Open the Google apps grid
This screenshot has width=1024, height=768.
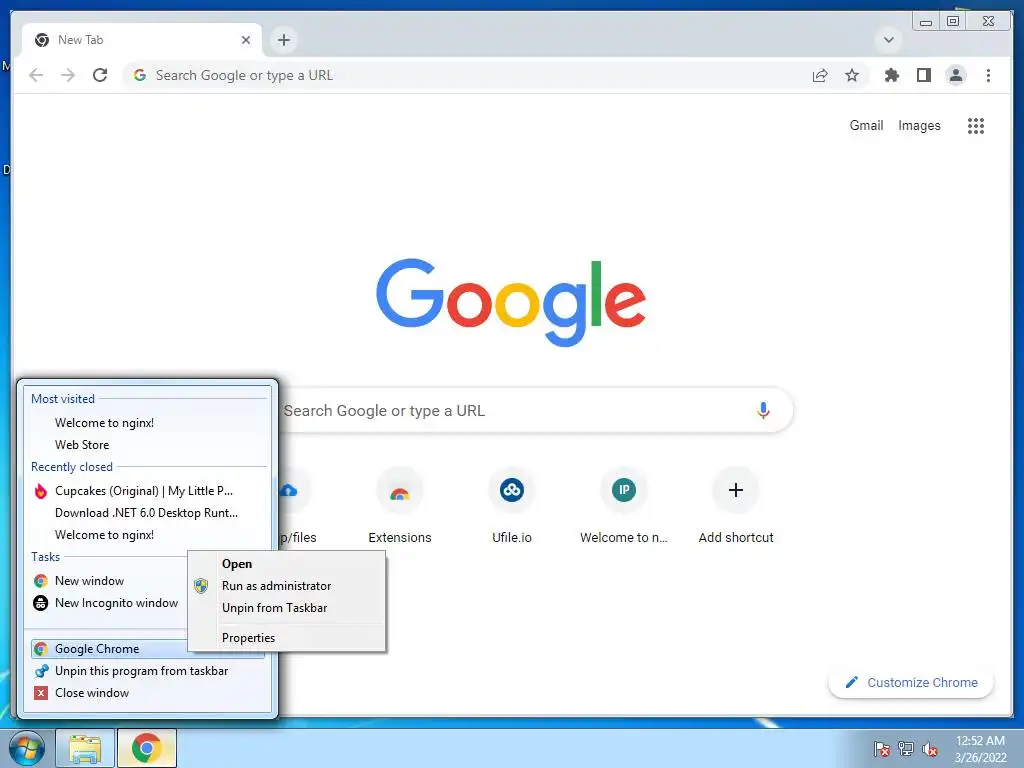[976, 125]
